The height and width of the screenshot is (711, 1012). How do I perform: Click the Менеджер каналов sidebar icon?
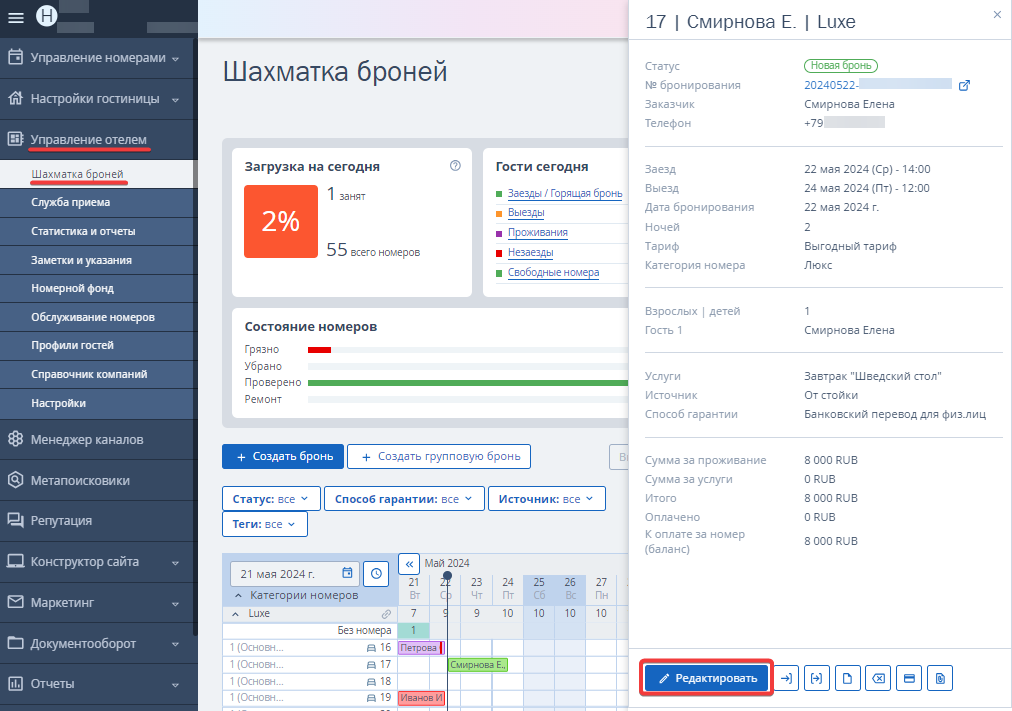point(15,439)
